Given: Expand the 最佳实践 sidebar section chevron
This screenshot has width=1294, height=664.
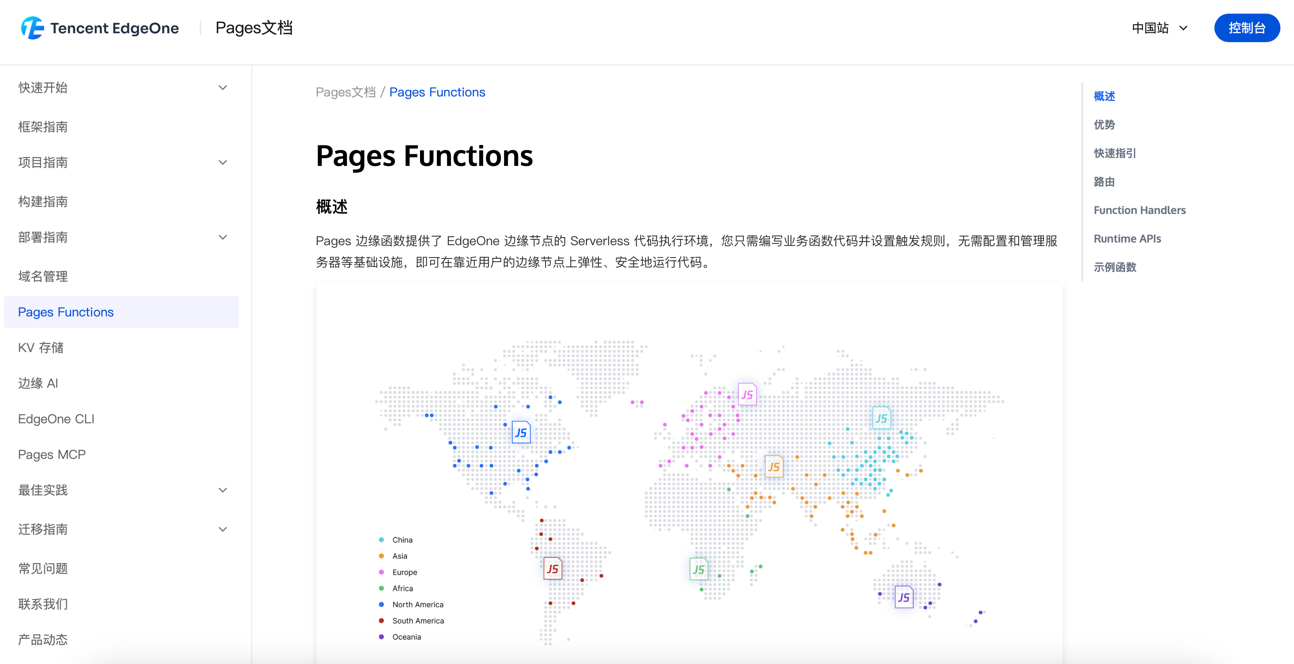Looking at the screenshot, I should point(223,490).
